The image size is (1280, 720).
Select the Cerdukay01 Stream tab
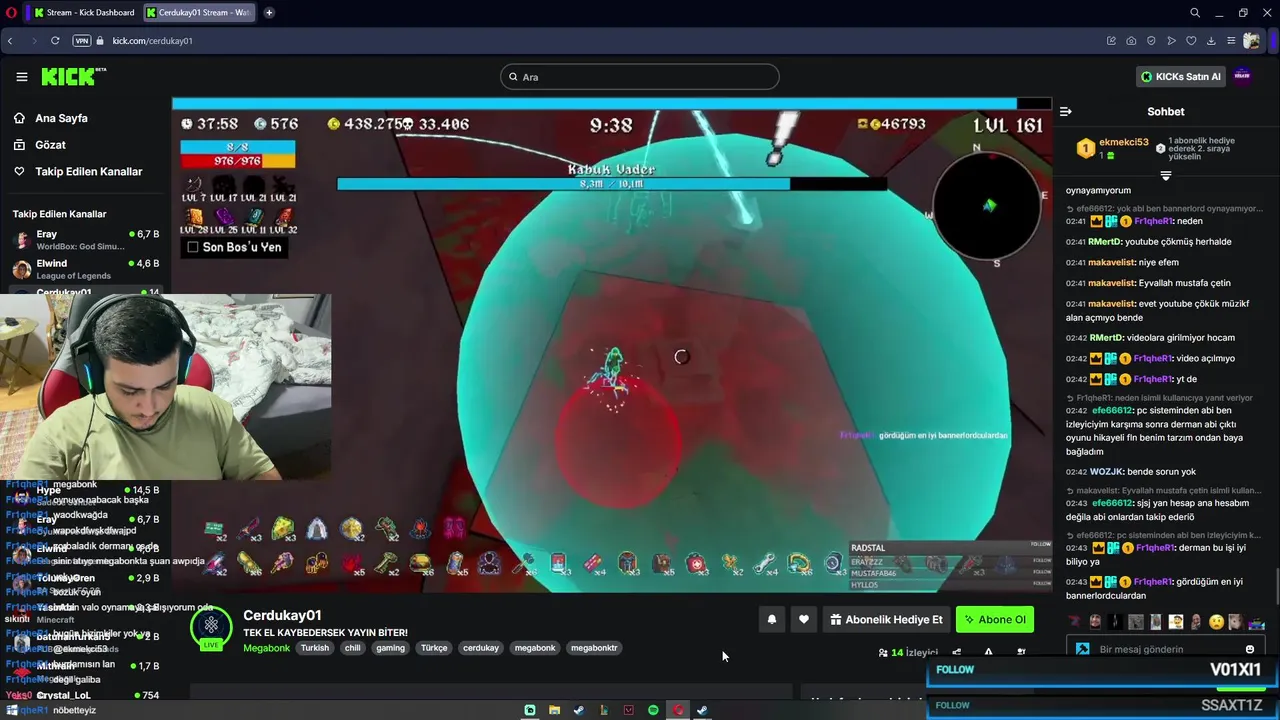click(198, 12)
